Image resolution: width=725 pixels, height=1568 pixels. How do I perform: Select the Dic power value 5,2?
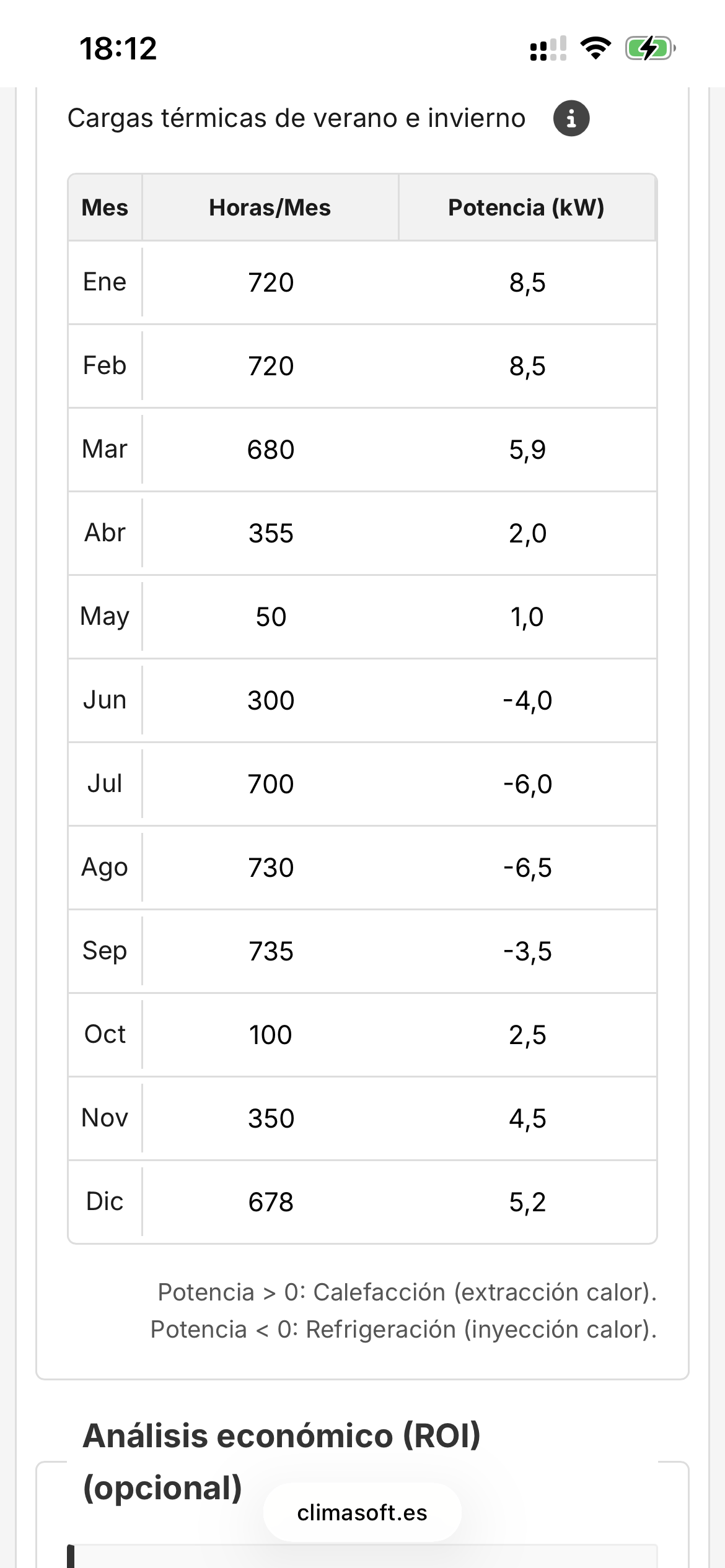(x=527, y=1202)
